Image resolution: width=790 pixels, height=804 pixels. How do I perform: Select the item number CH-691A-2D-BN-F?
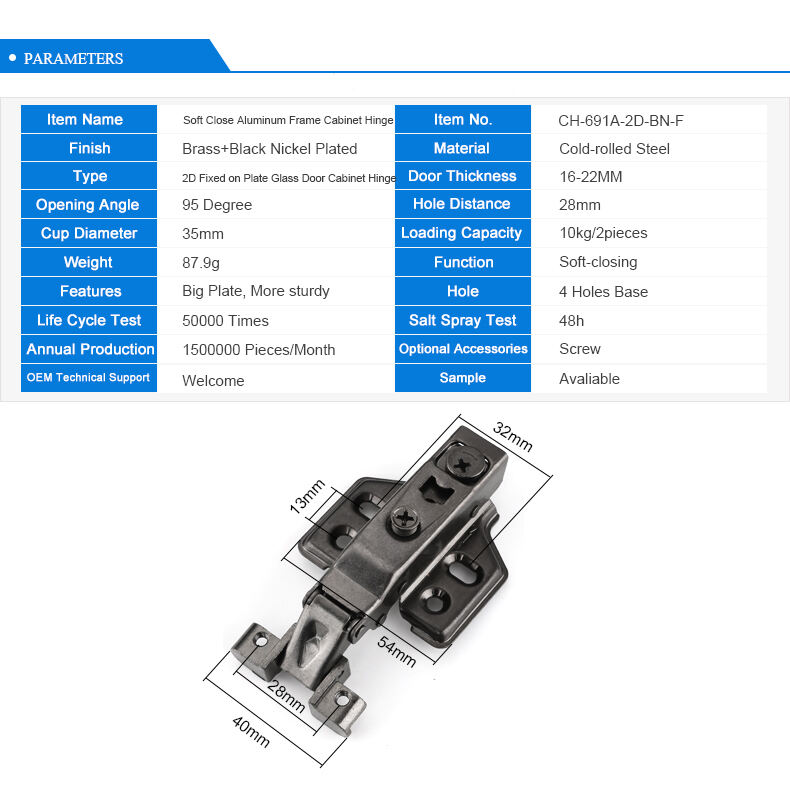pyautogui.click(x=620, y=120)
